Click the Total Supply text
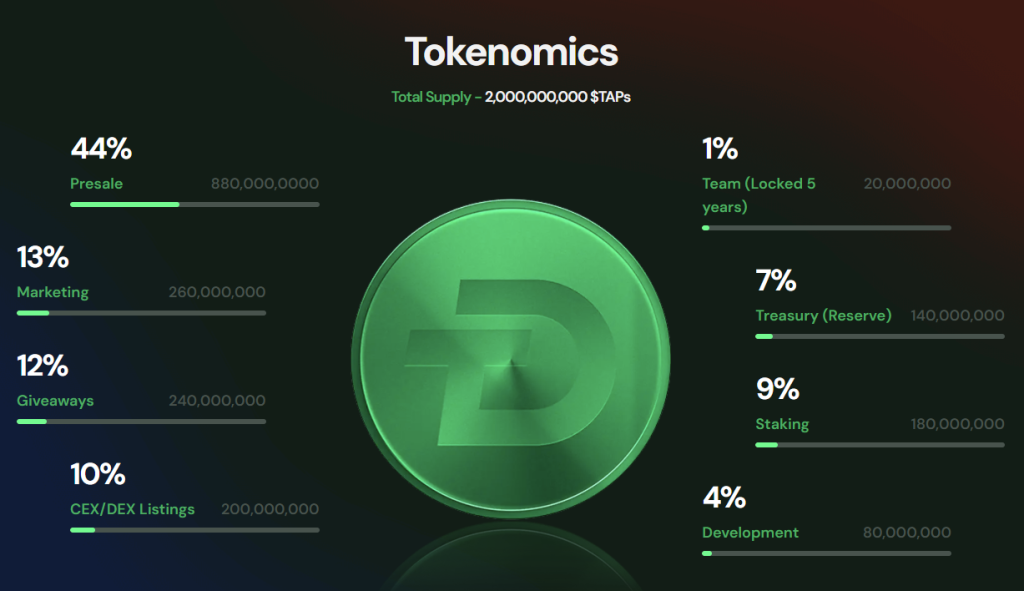The height and width of the screenshot is (591, 1024). coord(431,97)
